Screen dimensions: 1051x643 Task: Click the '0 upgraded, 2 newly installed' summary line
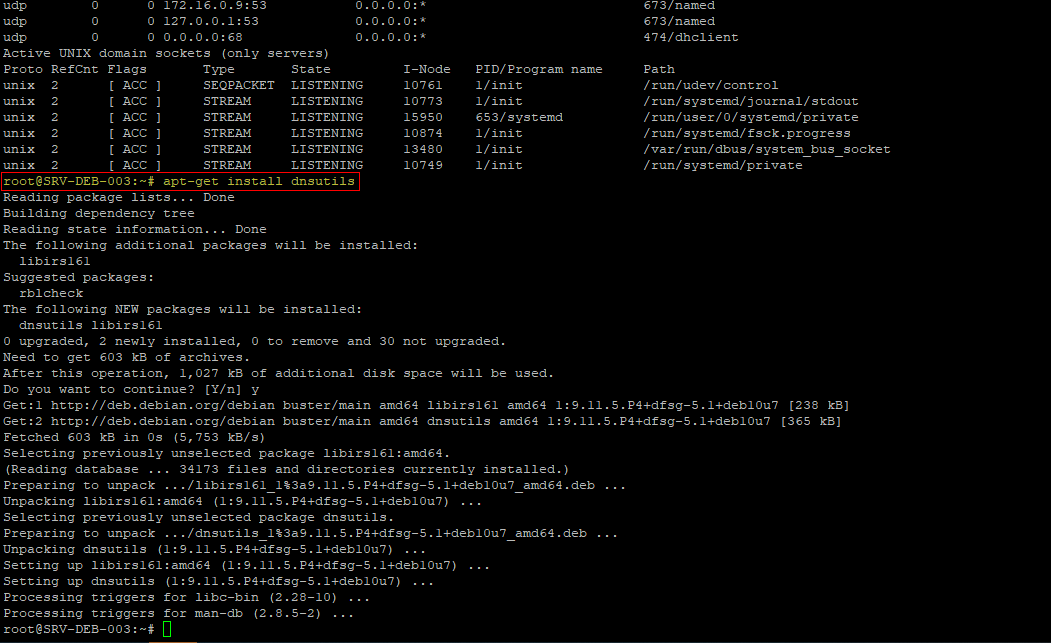point(254,341)
